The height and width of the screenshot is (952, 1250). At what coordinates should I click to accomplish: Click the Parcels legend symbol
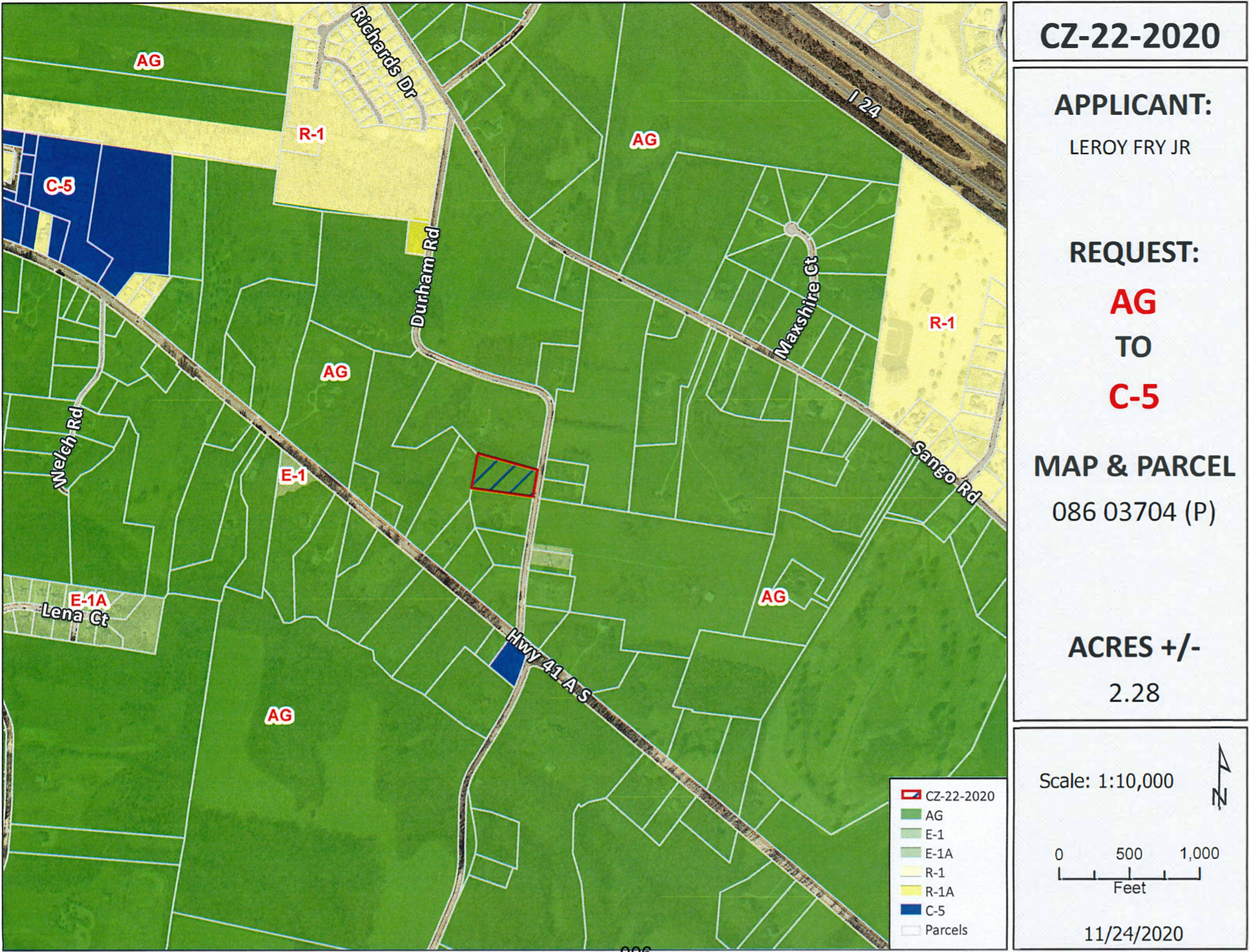[911, 929]
